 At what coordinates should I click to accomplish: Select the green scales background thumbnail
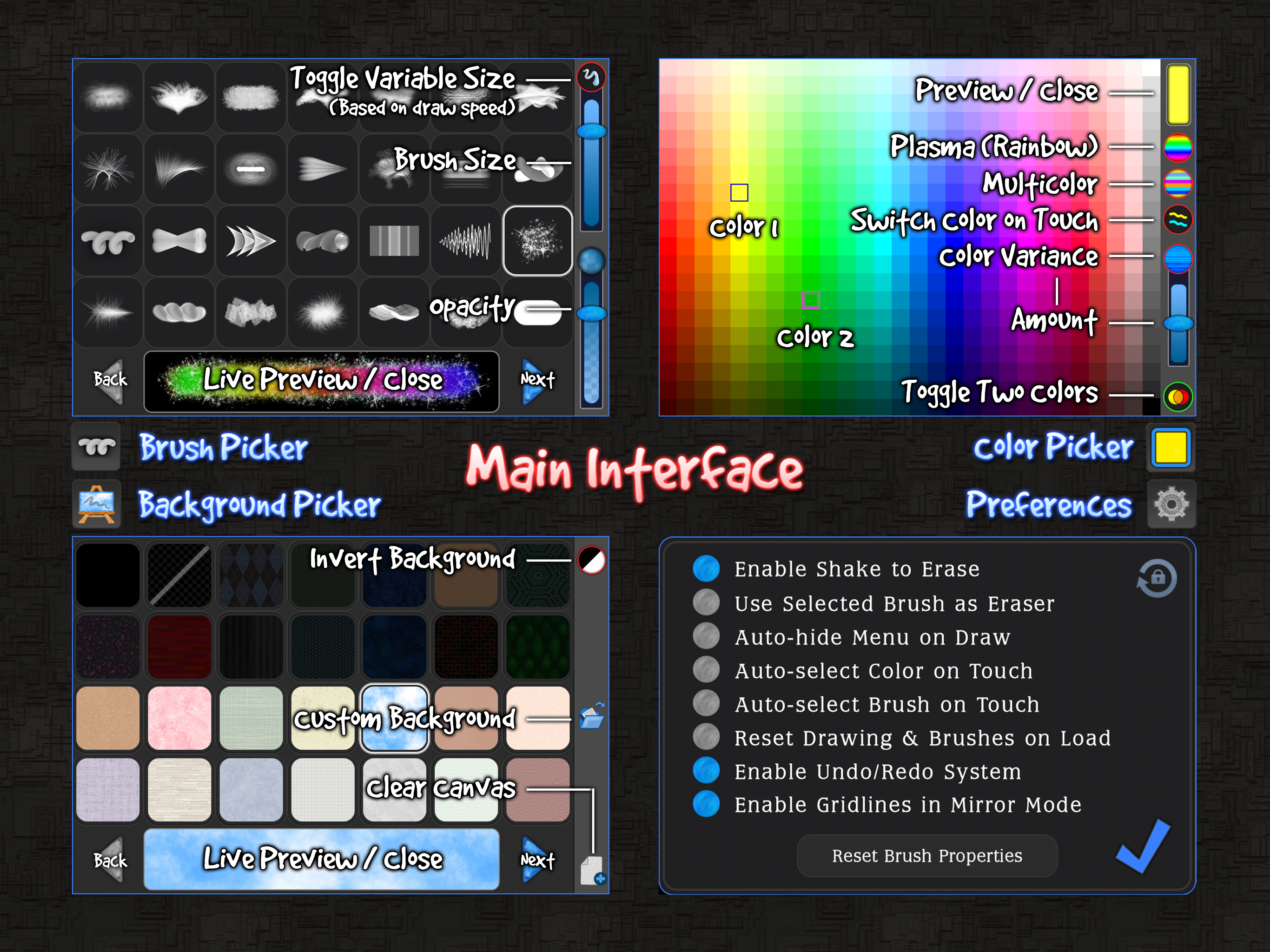537,647
